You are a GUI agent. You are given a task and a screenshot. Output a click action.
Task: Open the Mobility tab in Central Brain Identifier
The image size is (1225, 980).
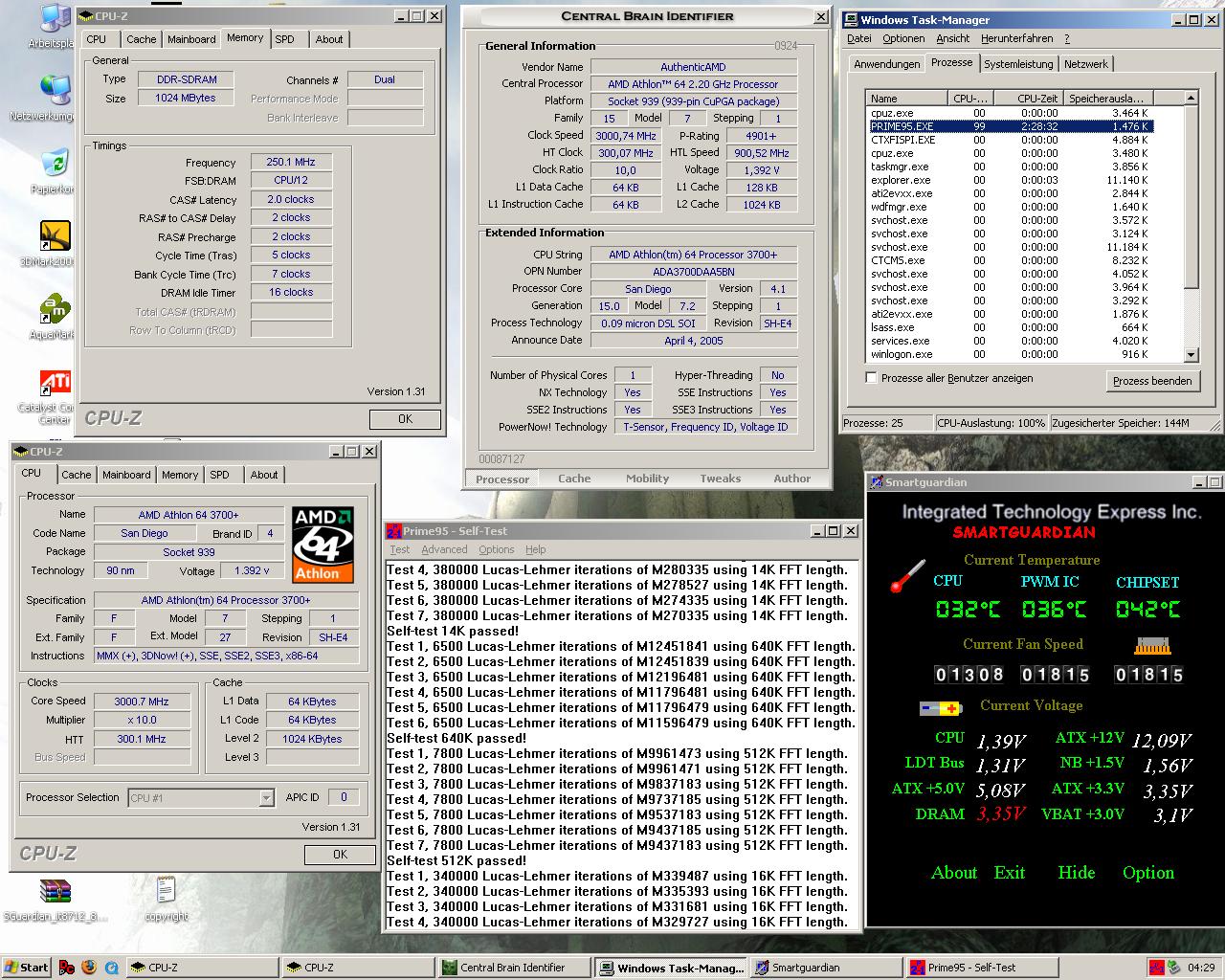(648, 479)
